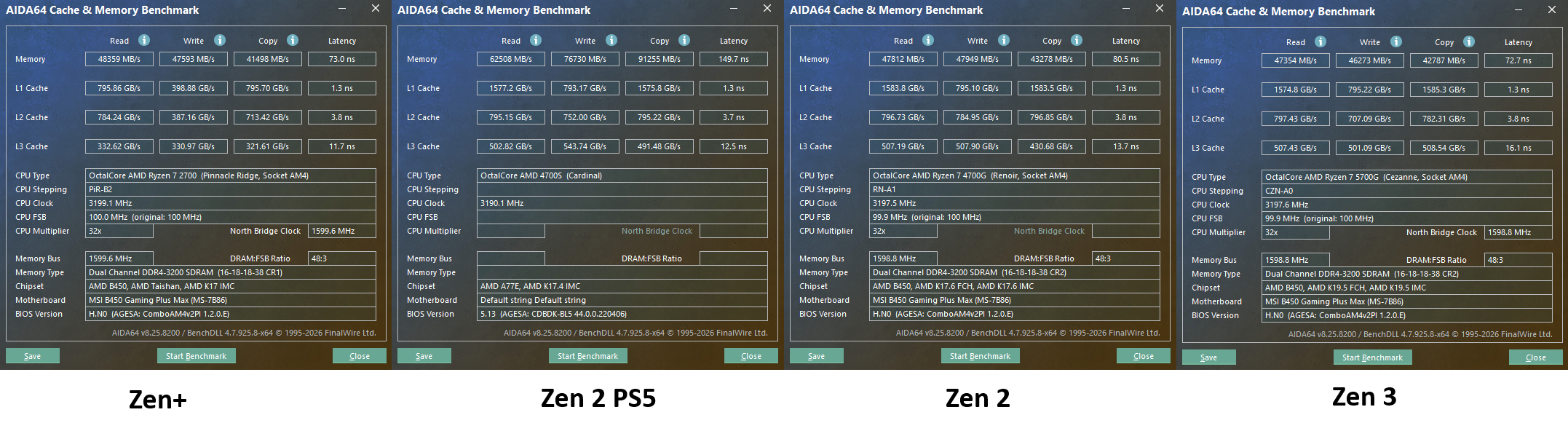The height and width of the screenshot is (423, 1568).
Task: Select CPU Type field Ryzen 7 2700
Action: pos(231,175)
